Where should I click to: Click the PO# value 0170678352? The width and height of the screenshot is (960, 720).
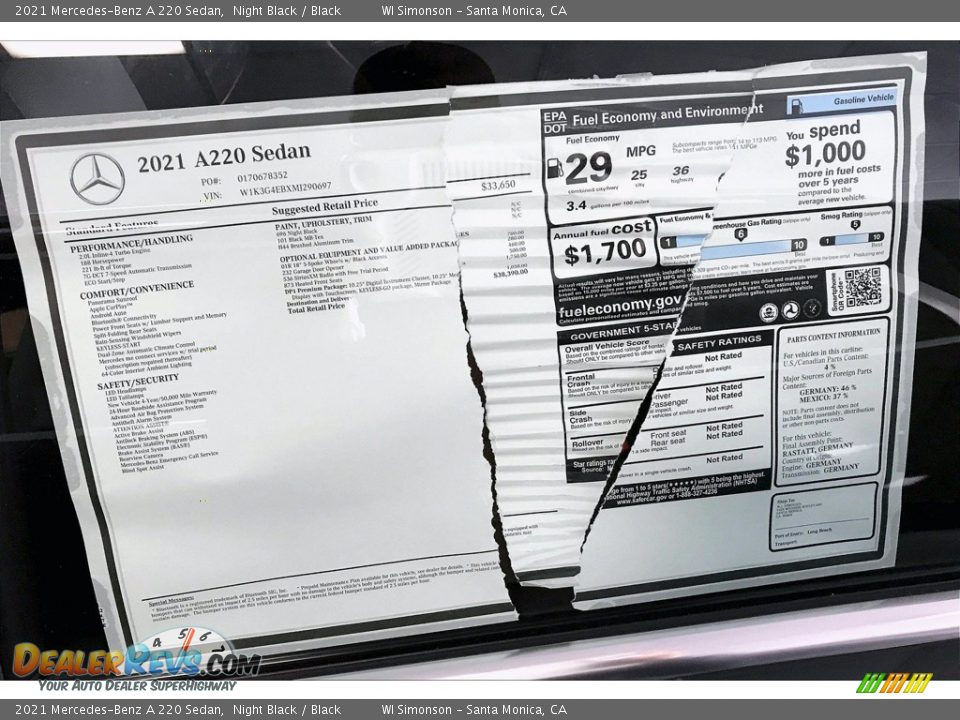(x=262, y=178)
